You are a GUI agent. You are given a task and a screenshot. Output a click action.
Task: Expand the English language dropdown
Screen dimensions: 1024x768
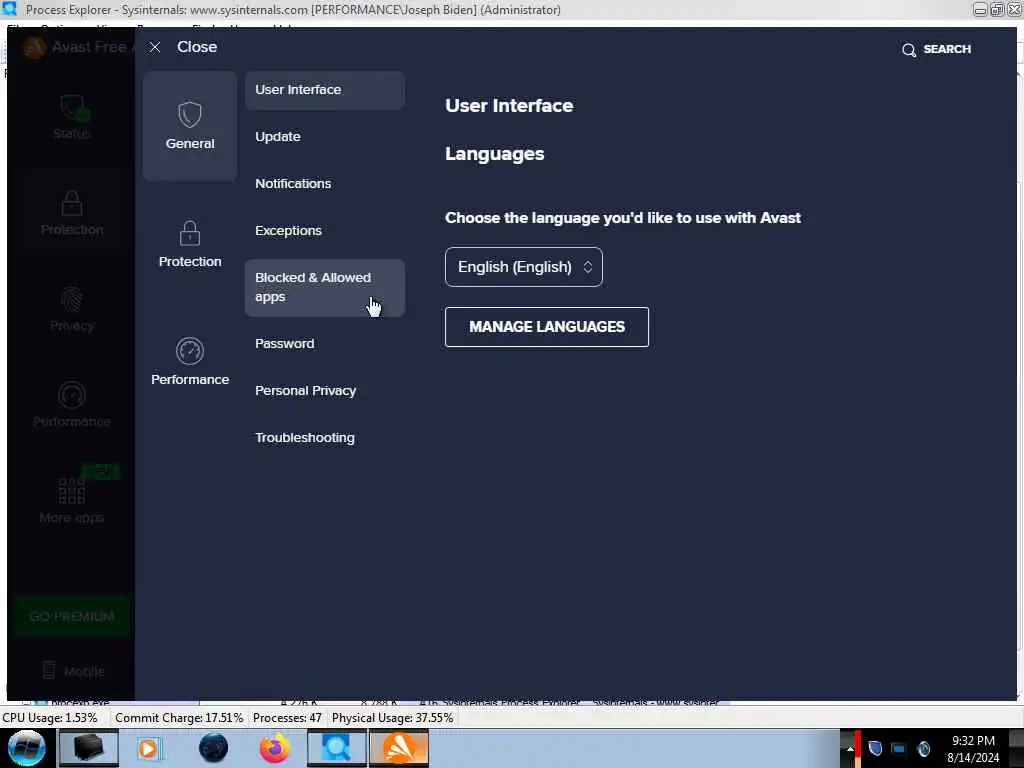[524, 267]
